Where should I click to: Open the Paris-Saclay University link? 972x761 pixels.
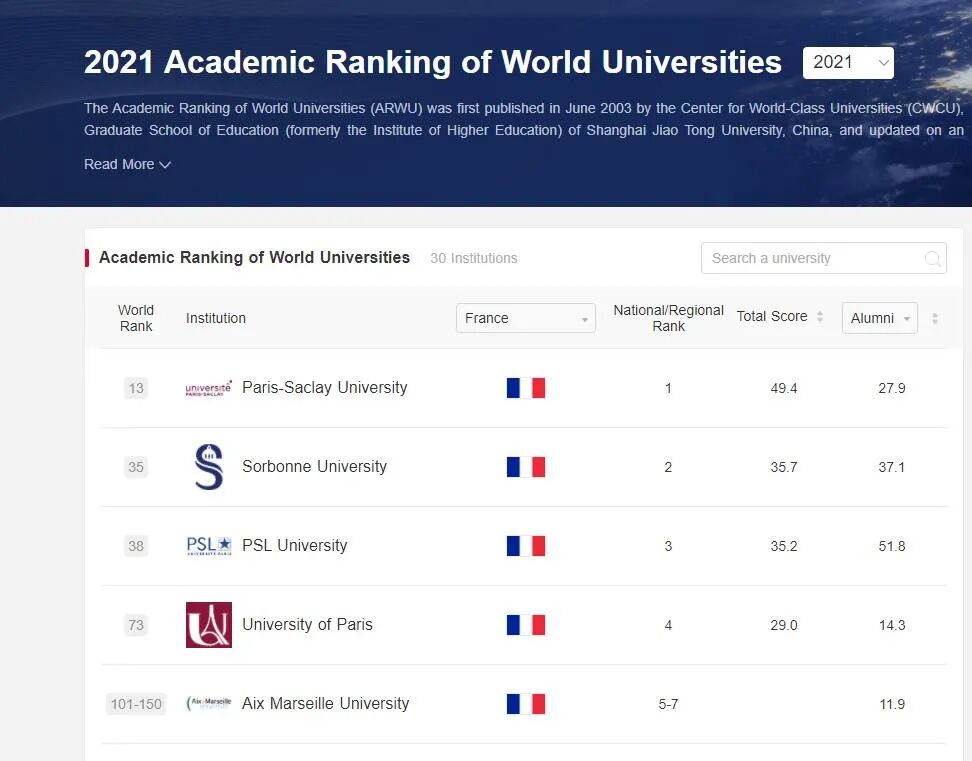324,387
